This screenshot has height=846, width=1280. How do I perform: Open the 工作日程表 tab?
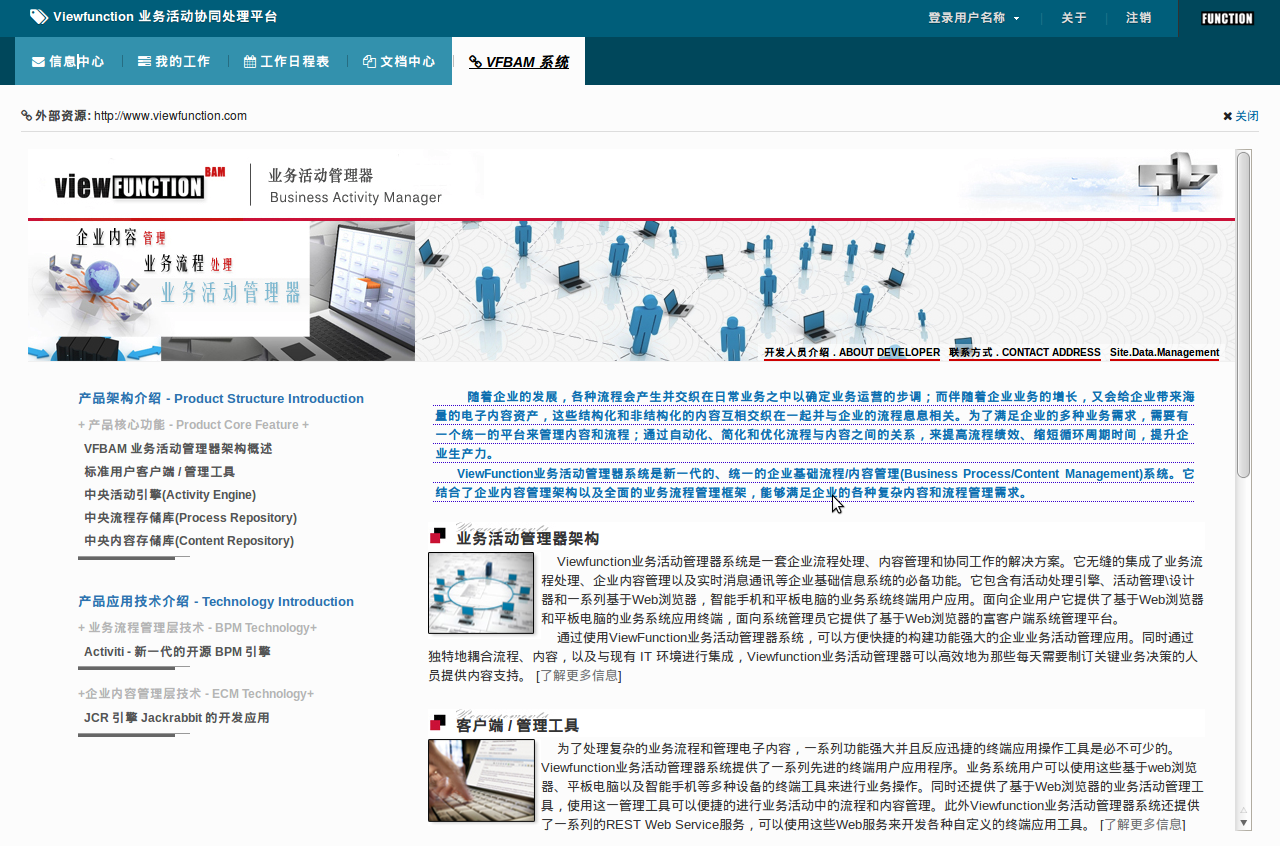286,61
